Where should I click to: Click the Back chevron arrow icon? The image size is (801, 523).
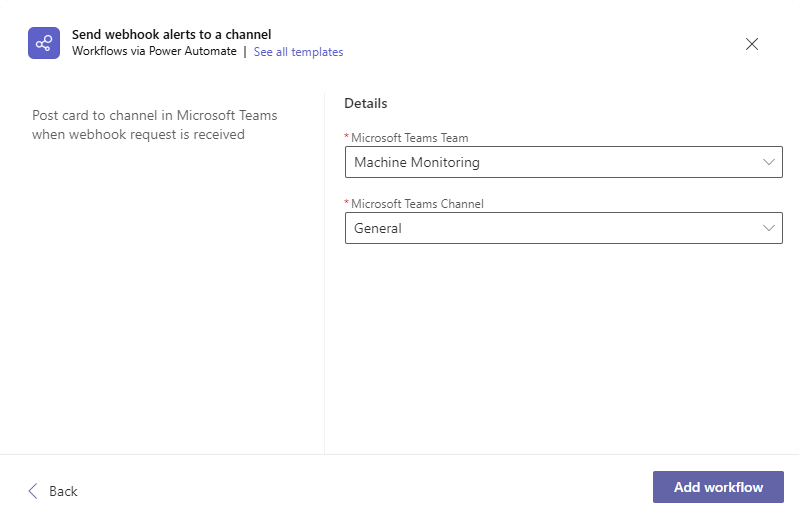coord(33,491)
